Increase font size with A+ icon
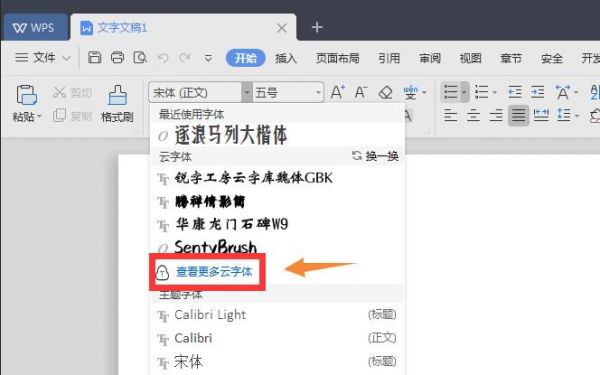Viewport: 600px width, 375px height. 338,92
